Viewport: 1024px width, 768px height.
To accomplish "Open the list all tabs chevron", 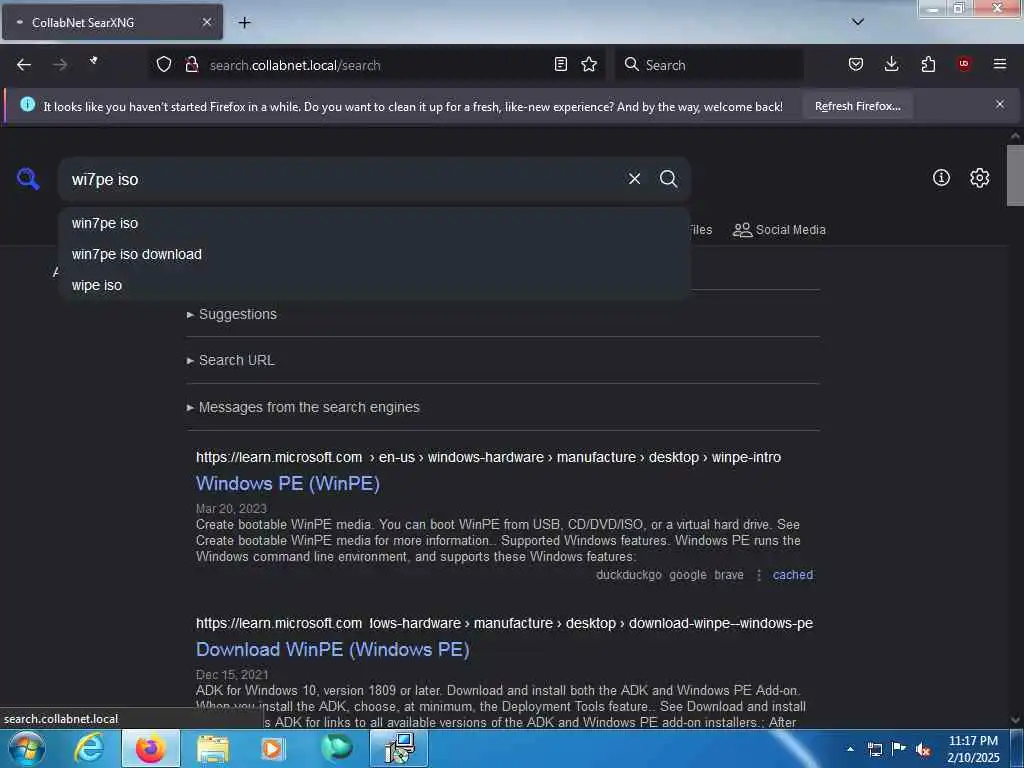I will click(857, 22).
